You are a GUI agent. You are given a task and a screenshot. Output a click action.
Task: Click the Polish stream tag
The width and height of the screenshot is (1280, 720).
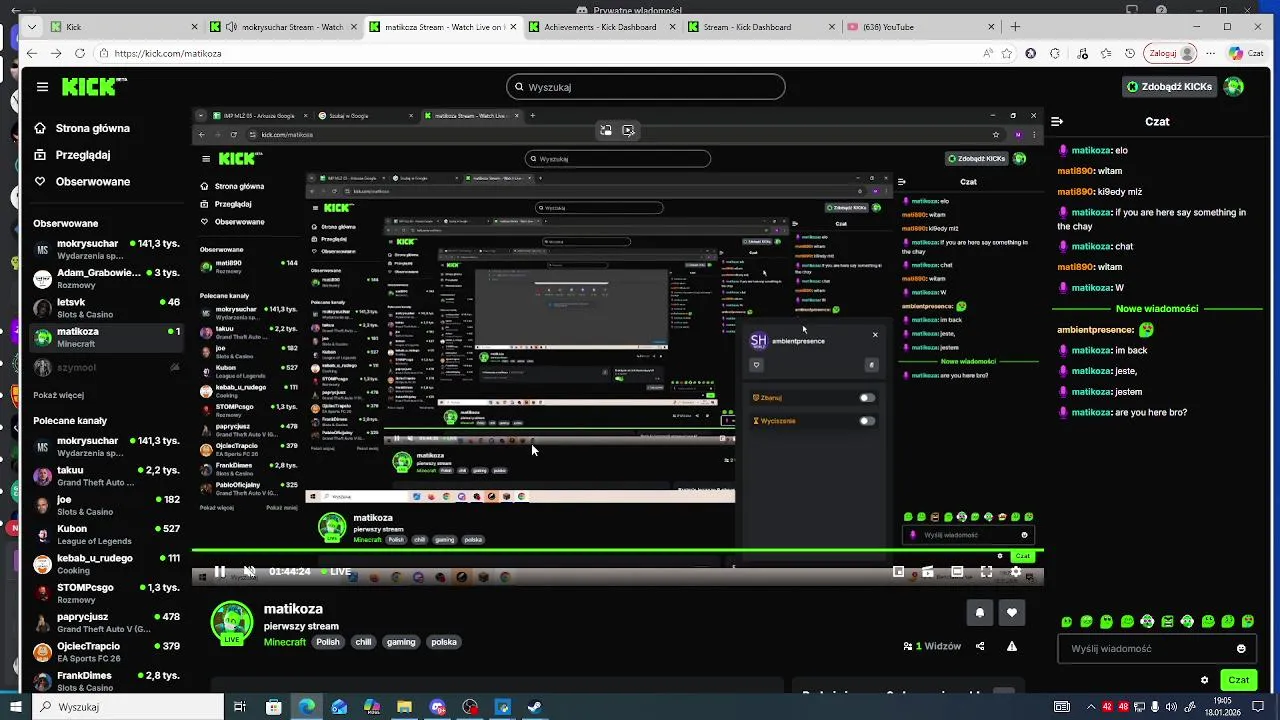point(328,642)
